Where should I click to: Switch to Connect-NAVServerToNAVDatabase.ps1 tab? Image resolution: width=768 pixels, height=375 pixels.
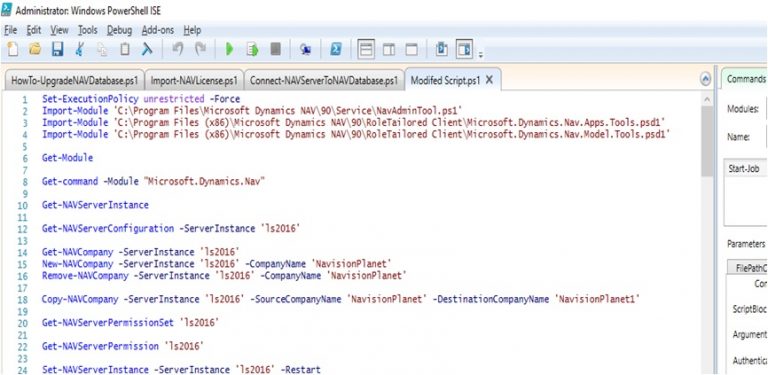pos(324,80)
